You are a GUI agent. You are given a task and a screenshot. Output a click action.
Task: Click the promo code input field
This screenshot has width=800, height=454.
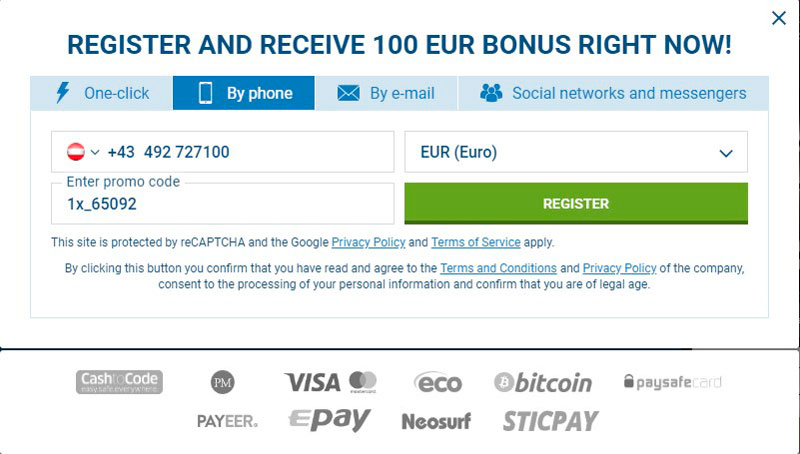[x=222, y=204]
